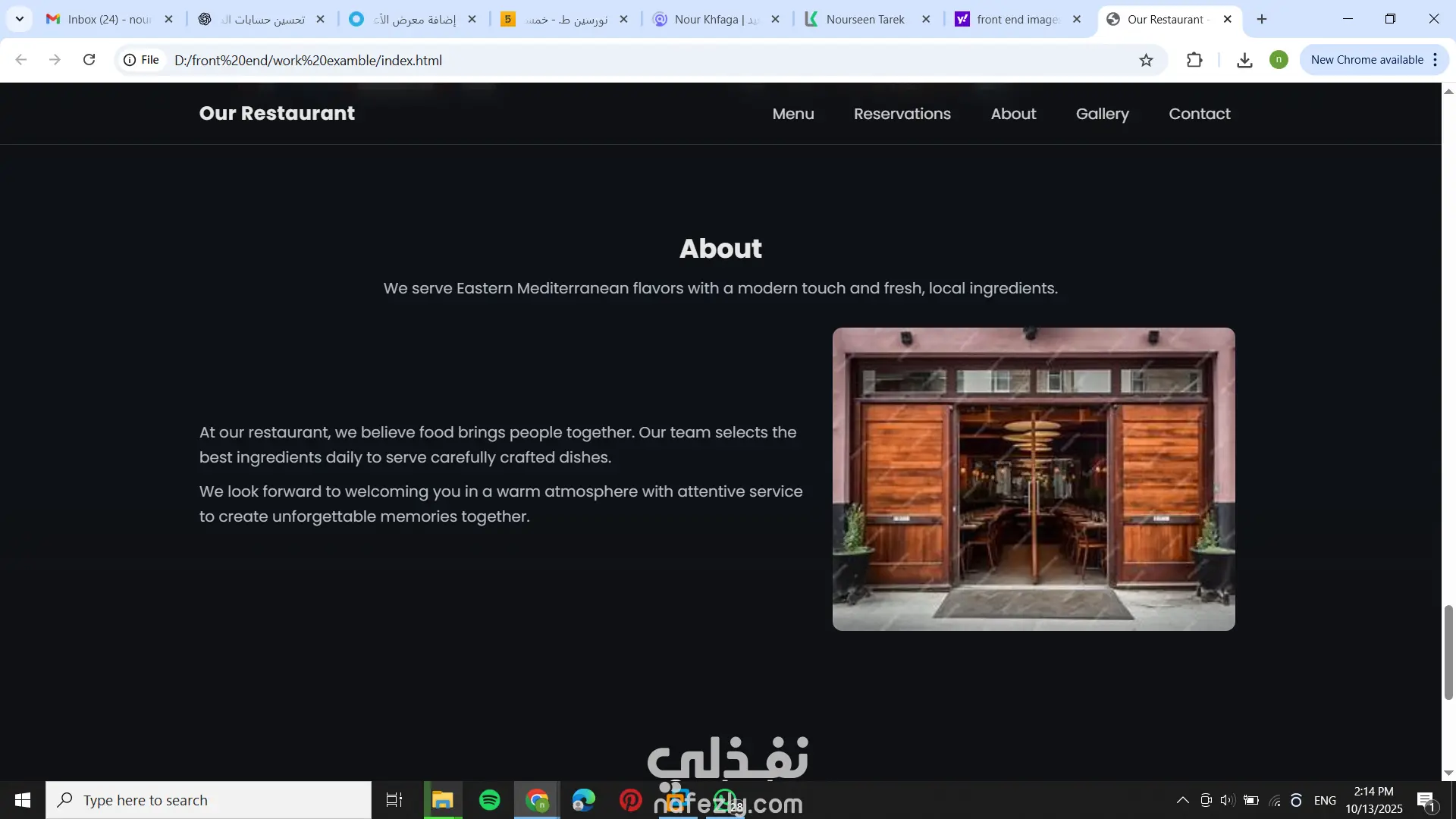This screenshot has width=1456, height=819.
Task: Go to the Reservations nav link
Action: (902, 114)
